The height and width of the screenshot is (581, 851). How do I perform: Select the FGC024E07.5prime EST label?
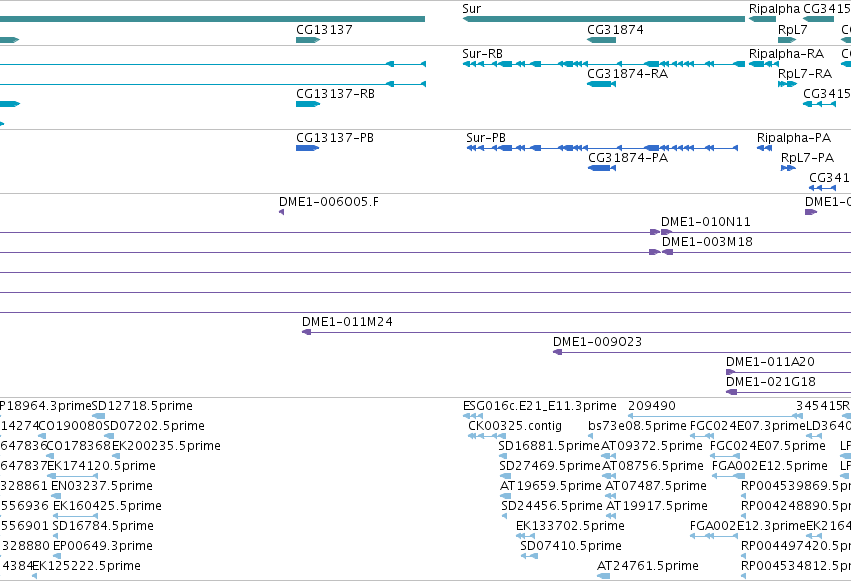point(768,446)
